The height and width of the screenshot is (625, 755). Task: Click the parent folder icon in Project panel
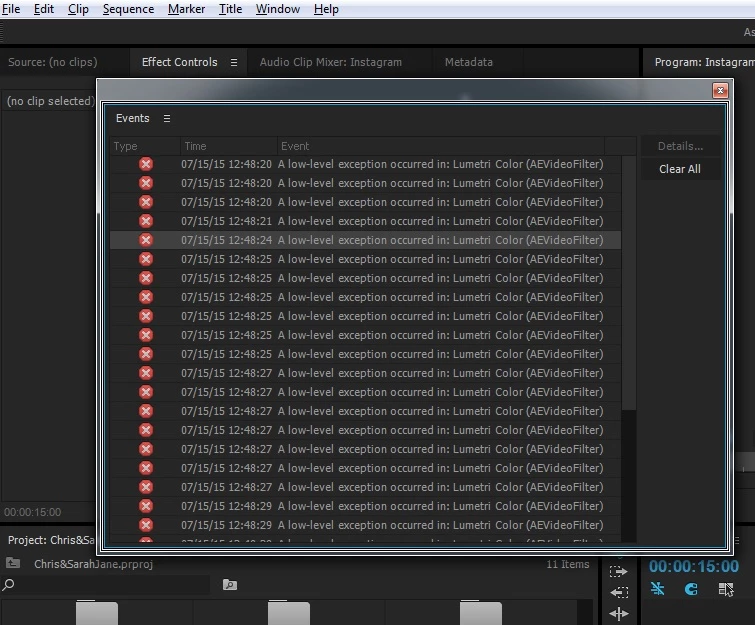tap(13, 562)
